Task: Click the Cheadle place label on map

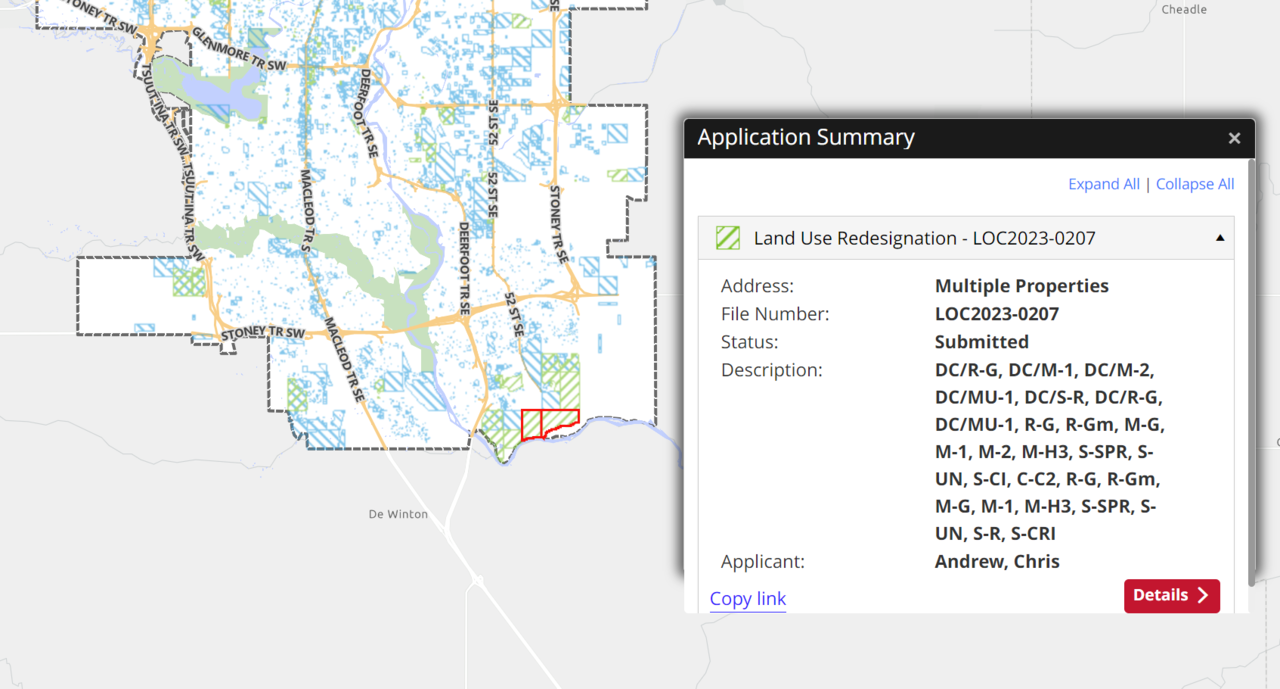Action: 1184,10
